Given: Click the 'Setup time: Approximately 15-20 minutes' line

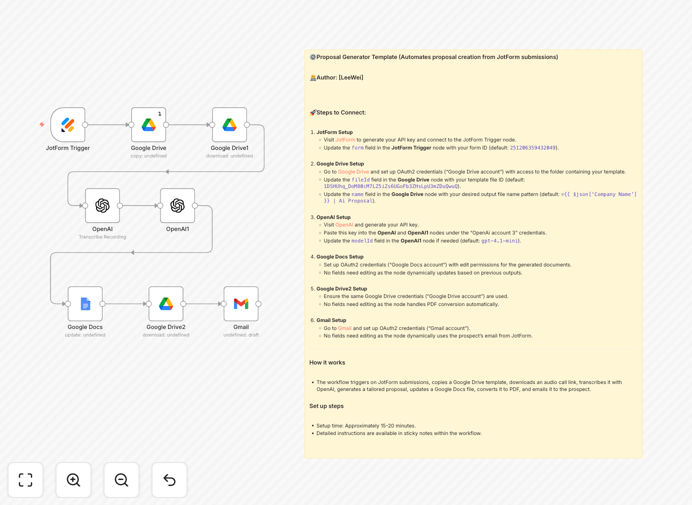Looking at the screenshot, I should (x=366, y=426).
